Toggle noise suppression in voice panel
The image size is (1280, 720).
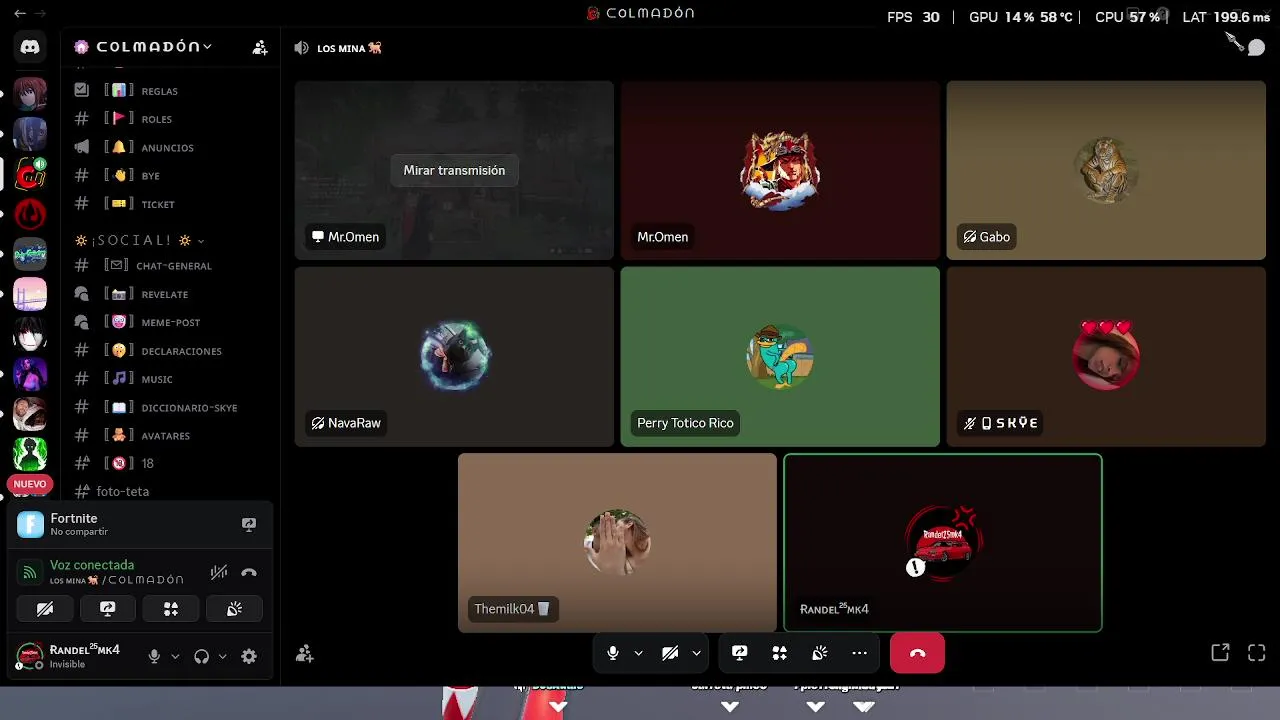[x=219, y=573]
